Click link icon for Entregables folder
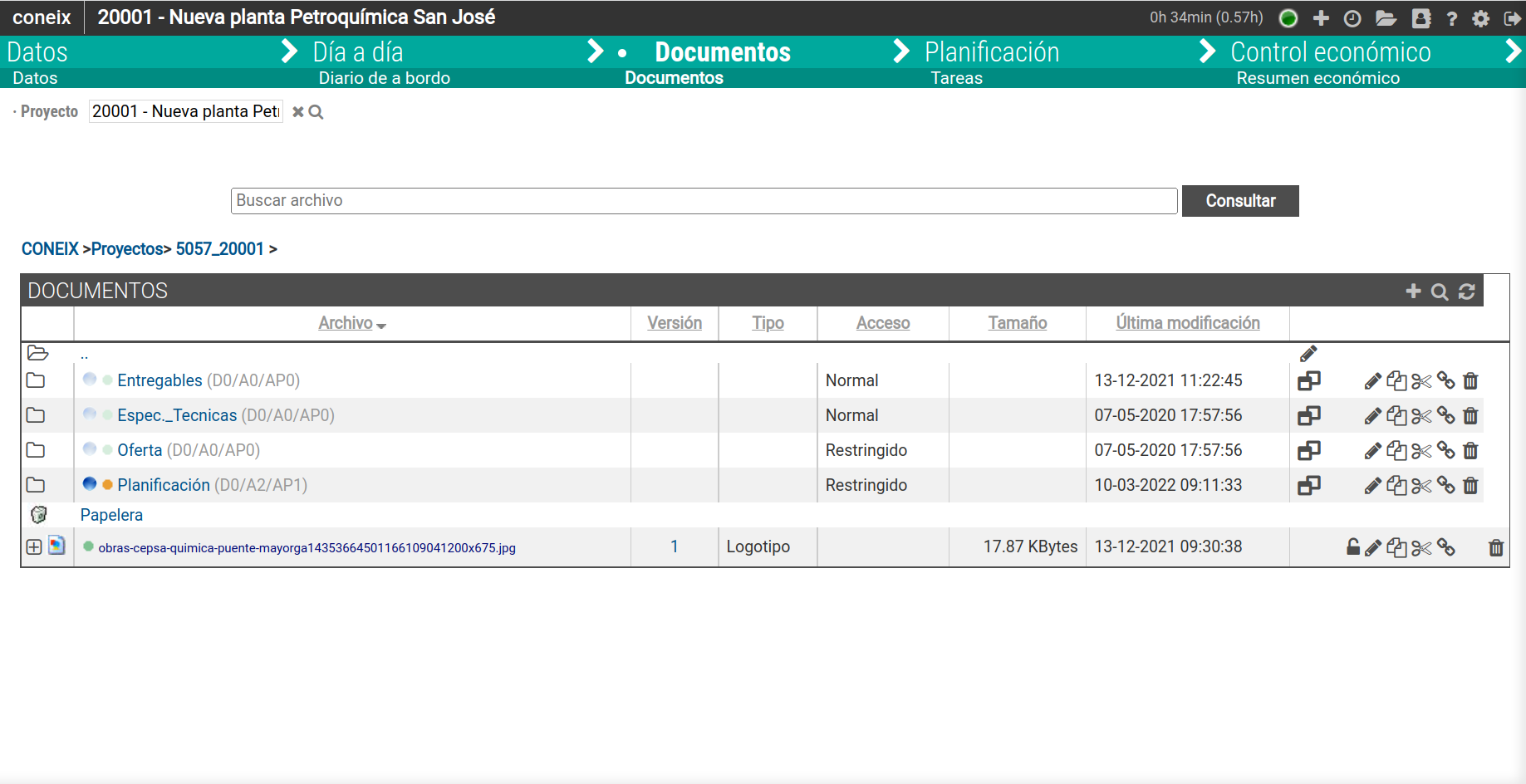The image size is (1526, 784). coord(1446,380)
